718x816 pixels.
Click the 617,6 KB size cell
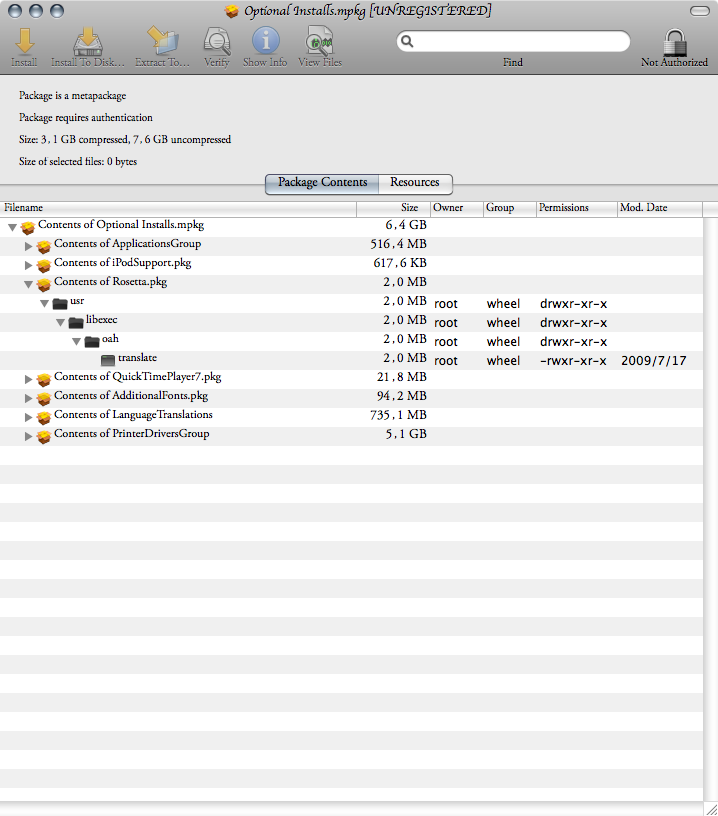[400, 263]
